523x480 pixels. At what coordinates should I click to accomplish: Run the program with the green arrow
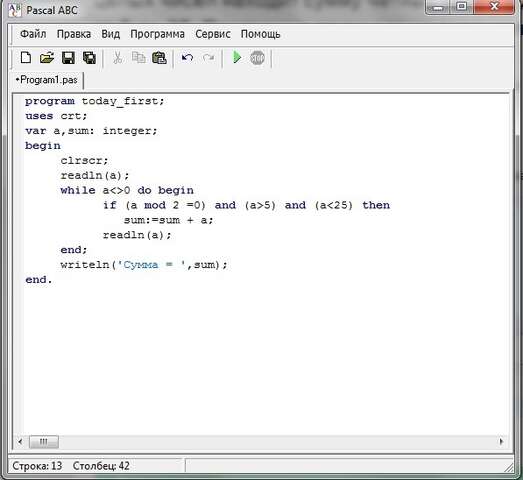(237, 57)
